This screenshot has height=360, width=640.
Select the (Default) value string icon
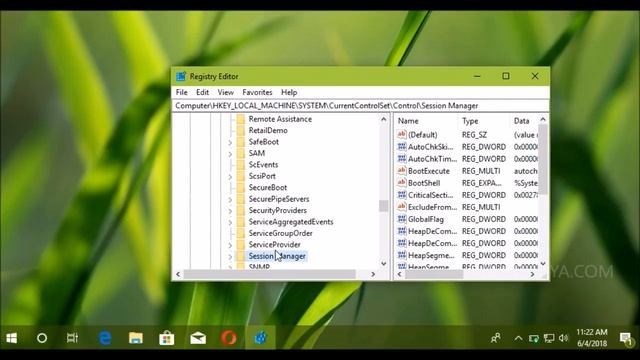(402, 134)
